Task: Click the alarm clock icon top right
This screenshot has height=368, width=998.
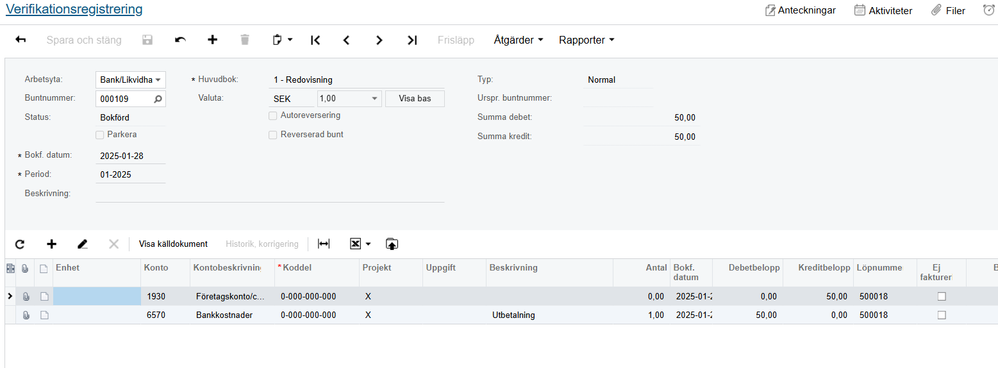Action: pos(989,10)
